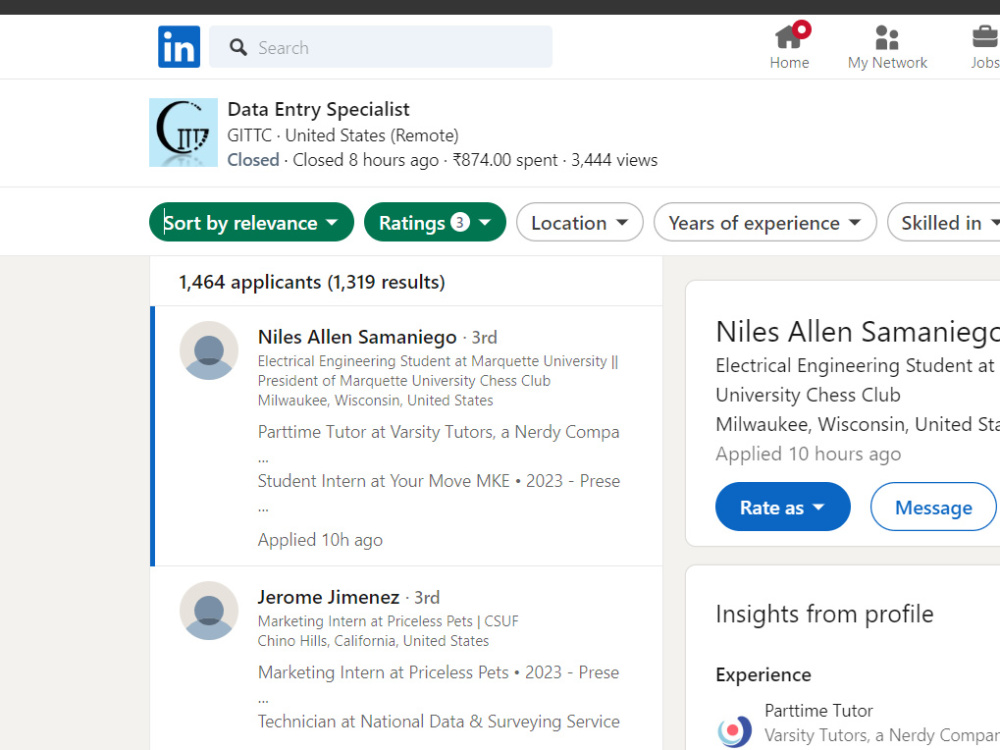
Task: Click 'Milwaukee, Wisconsin, United States' in Niles card
Action: pyautogui.click(x=375, y=400)
